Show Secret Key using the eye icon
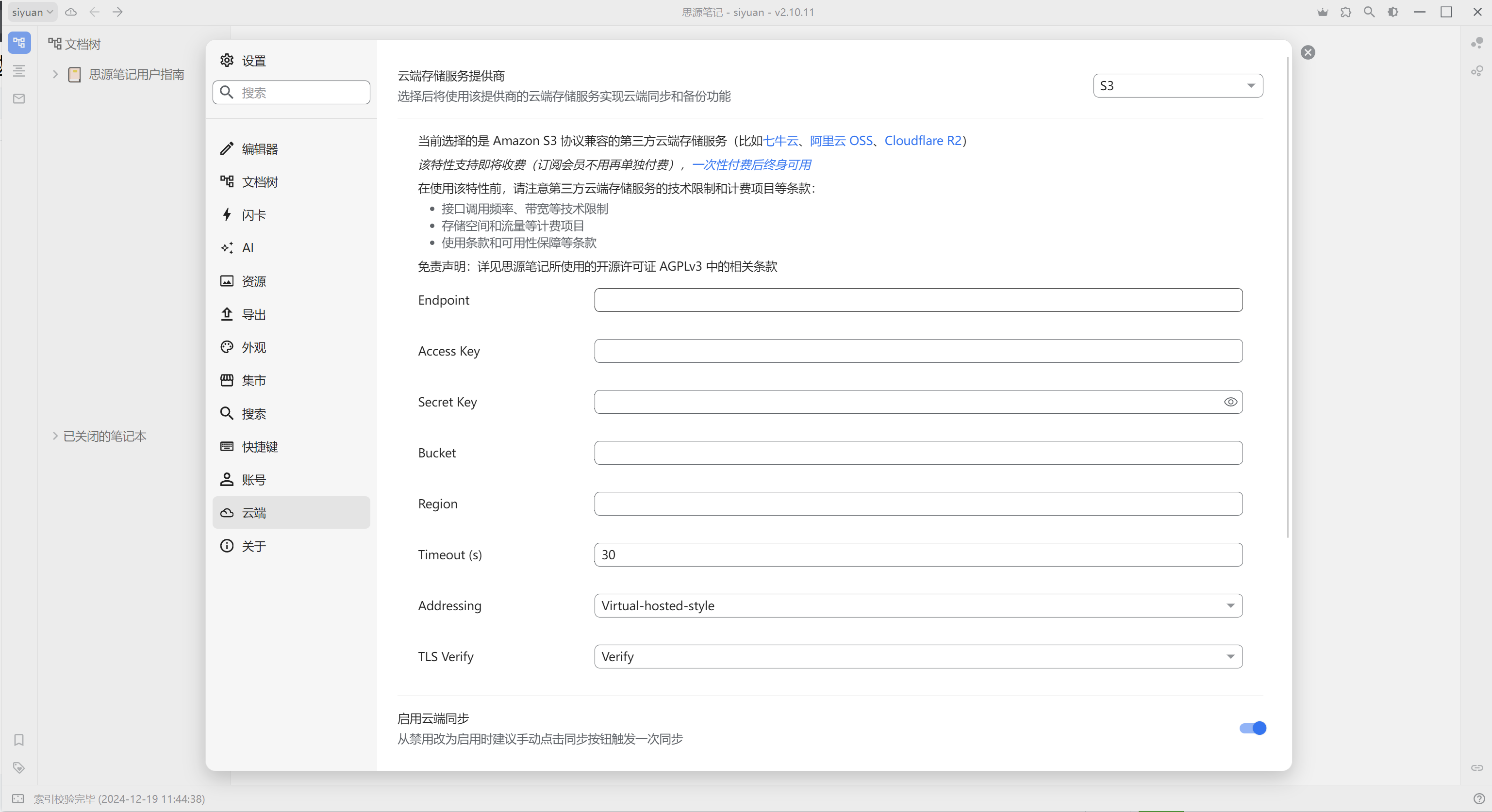 (1230, 402)
